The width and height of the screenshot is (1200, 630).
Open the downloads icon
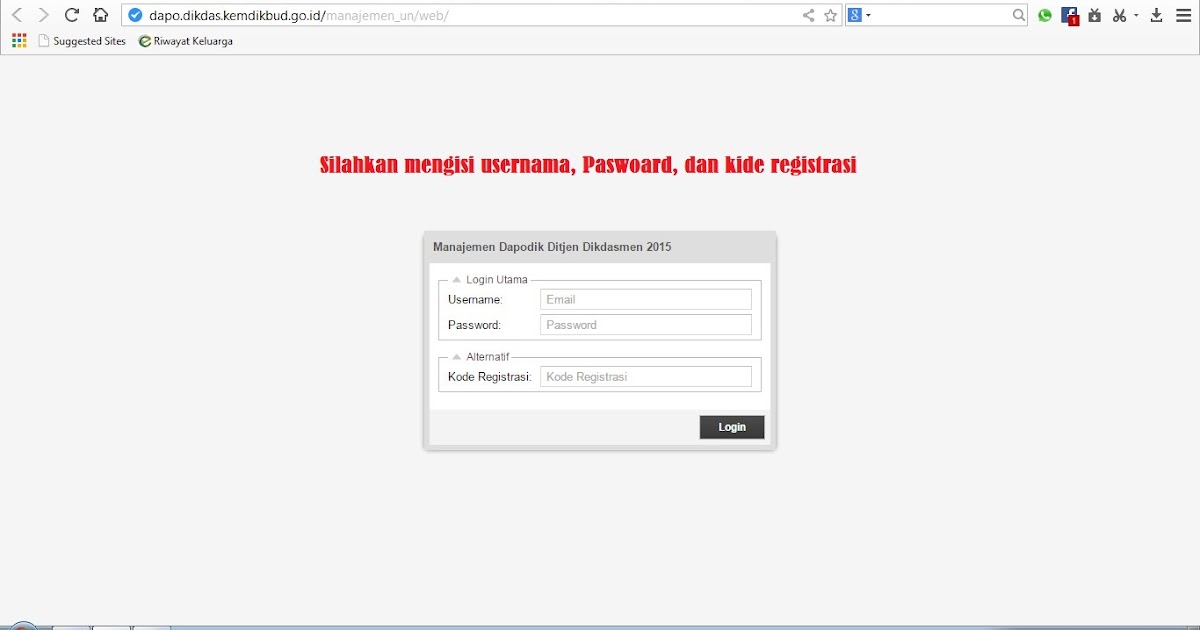pyautogui.click(x=1157, y=15)
